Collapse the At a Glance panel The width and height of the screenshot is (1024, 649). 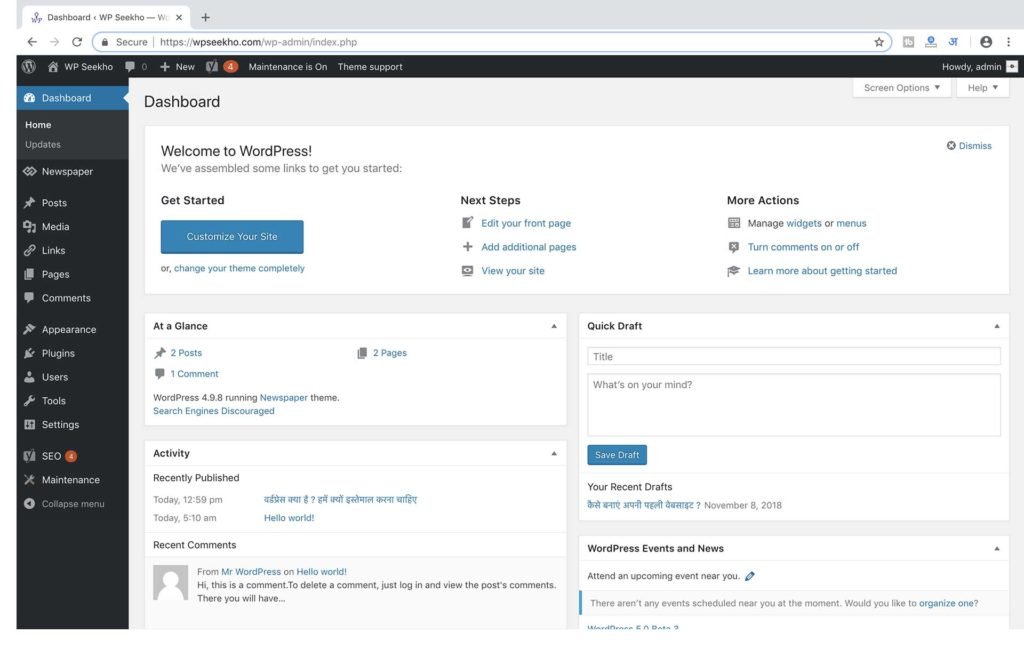click(554, 326)
